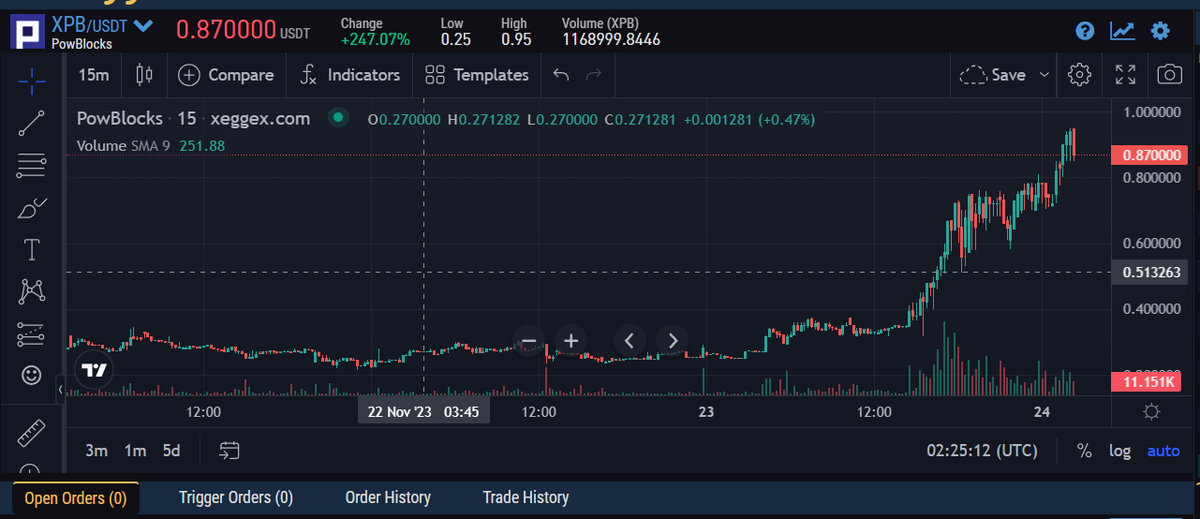Open the emoji icons tool

[x=32, y=375]
